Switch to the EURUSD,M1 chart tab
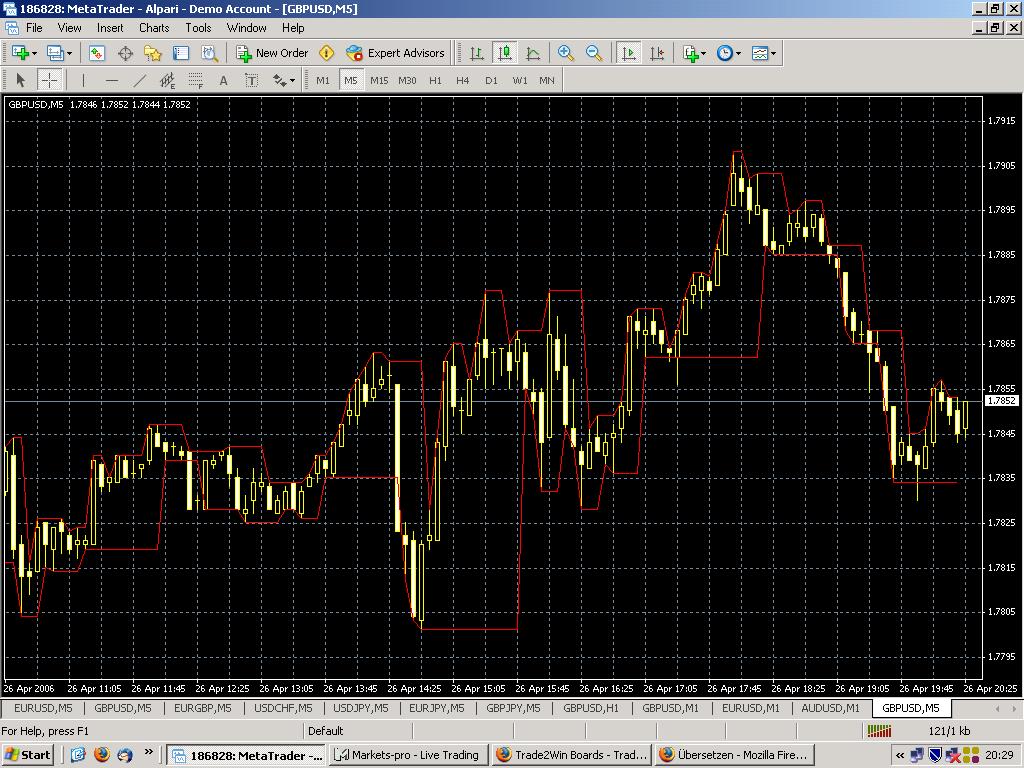Image resolution: width=1024 pixels, height=768 pixels. click(750, 708)
